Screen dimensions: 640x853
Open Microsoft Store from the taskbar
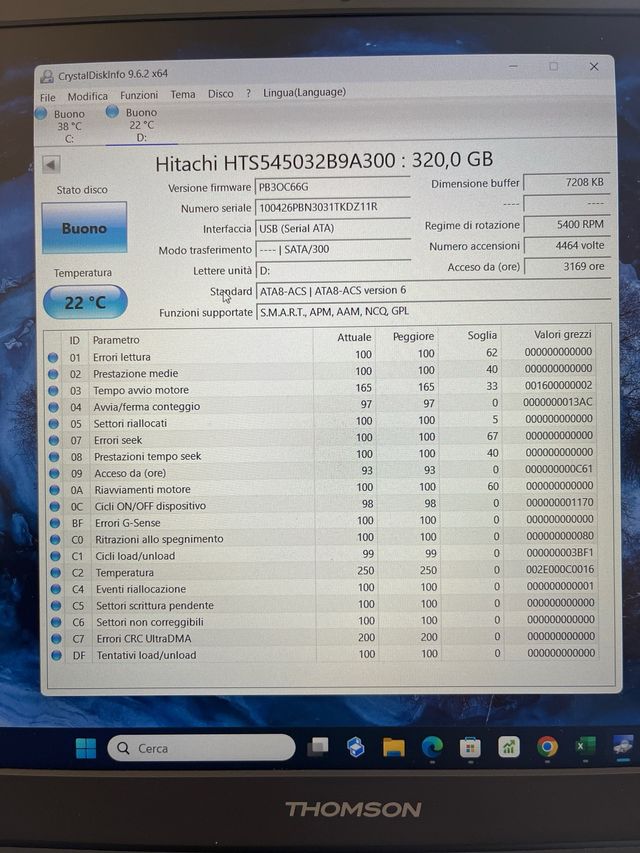click(470, 747)
